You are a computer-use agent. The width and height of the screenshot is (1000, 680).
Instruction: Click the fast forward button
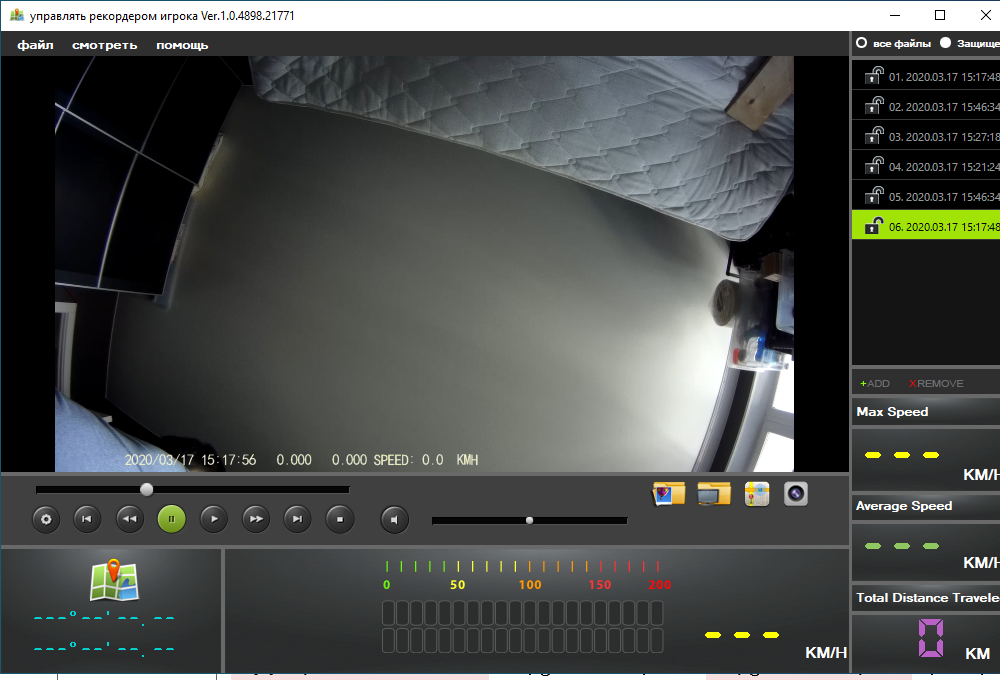click(x=256, y=519)
